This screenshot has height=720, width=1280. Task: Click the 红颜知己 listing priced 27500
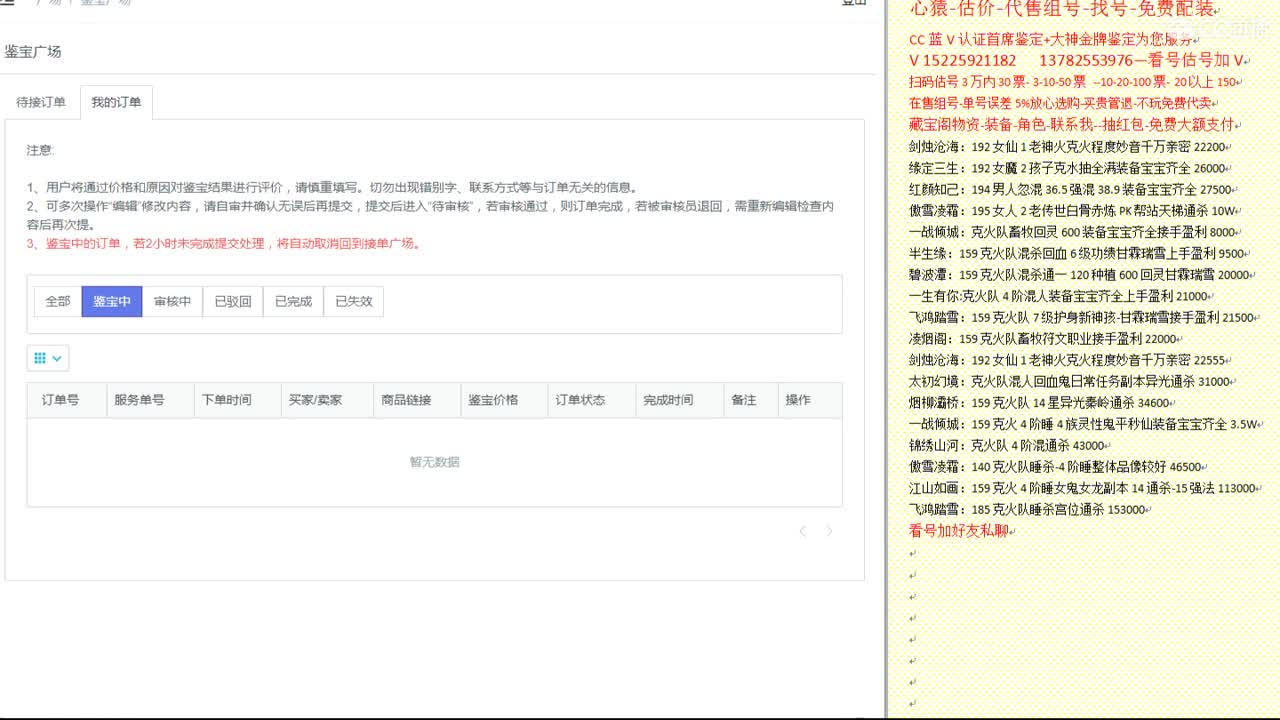coord(1070,189)
